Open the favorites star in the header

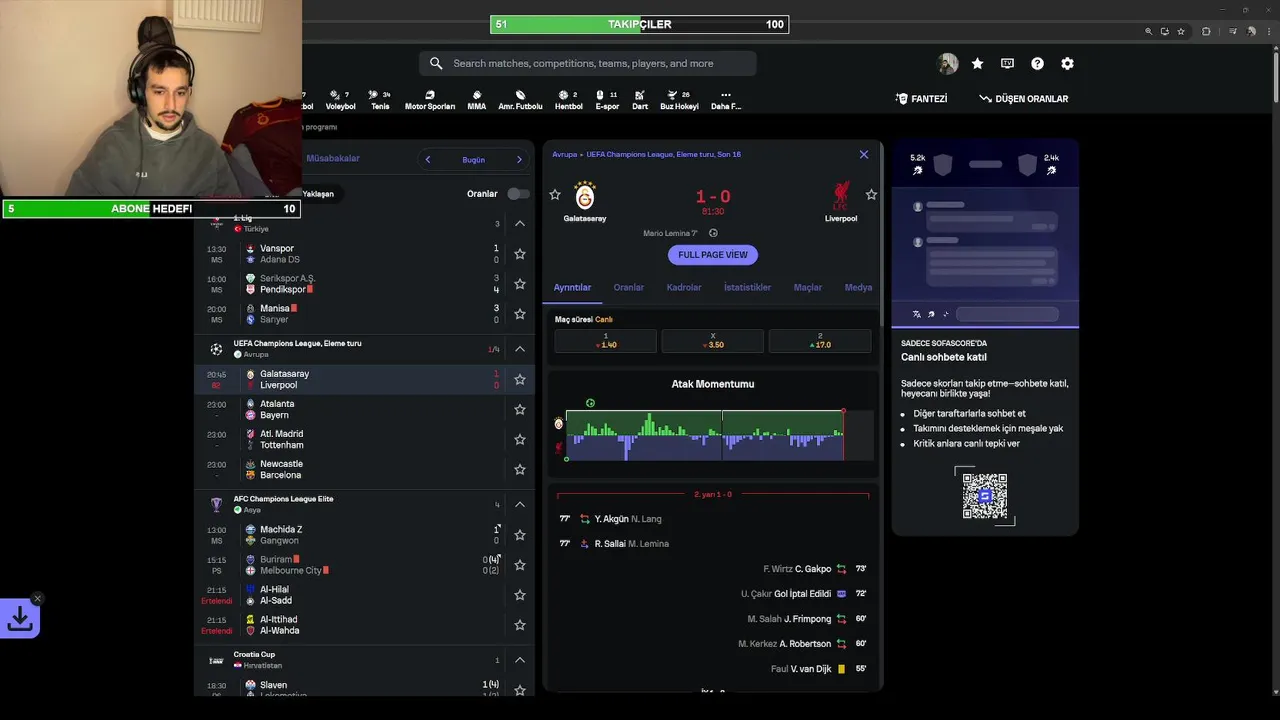(x=977, y=63)
